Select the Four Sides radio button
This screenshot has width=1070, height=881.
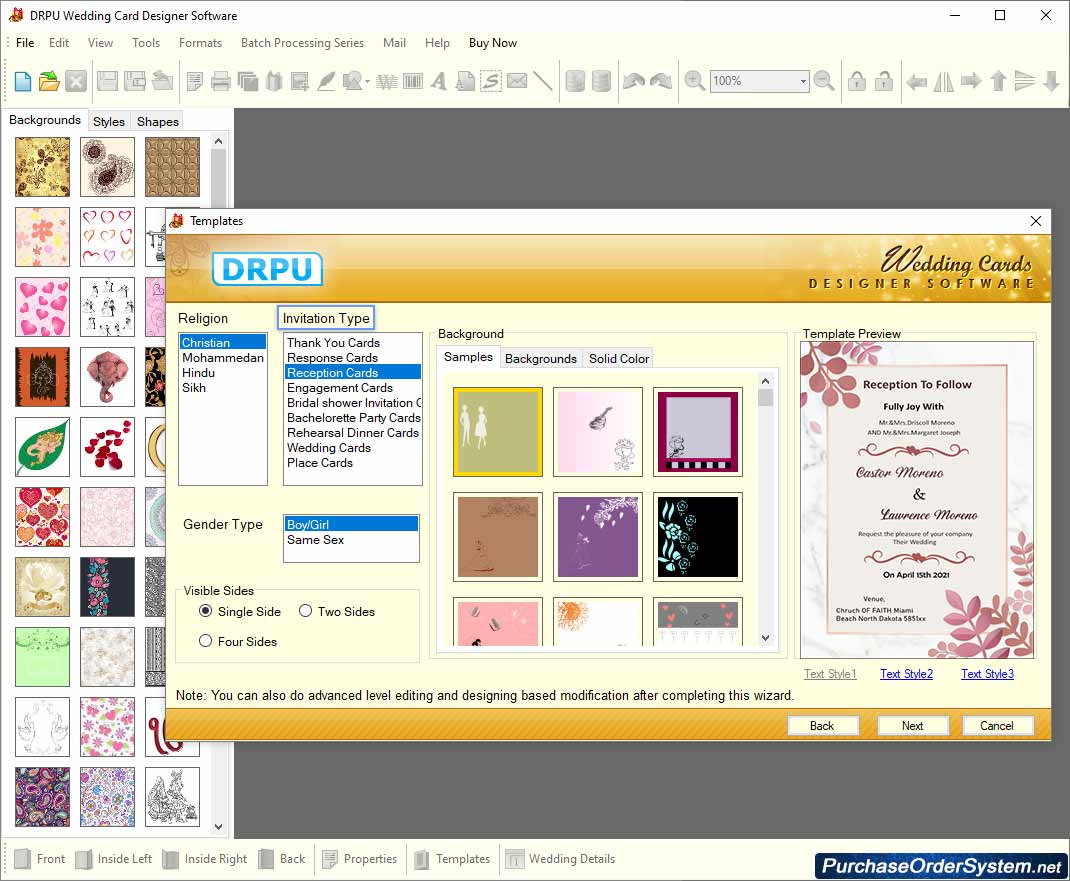coord(205,641)
